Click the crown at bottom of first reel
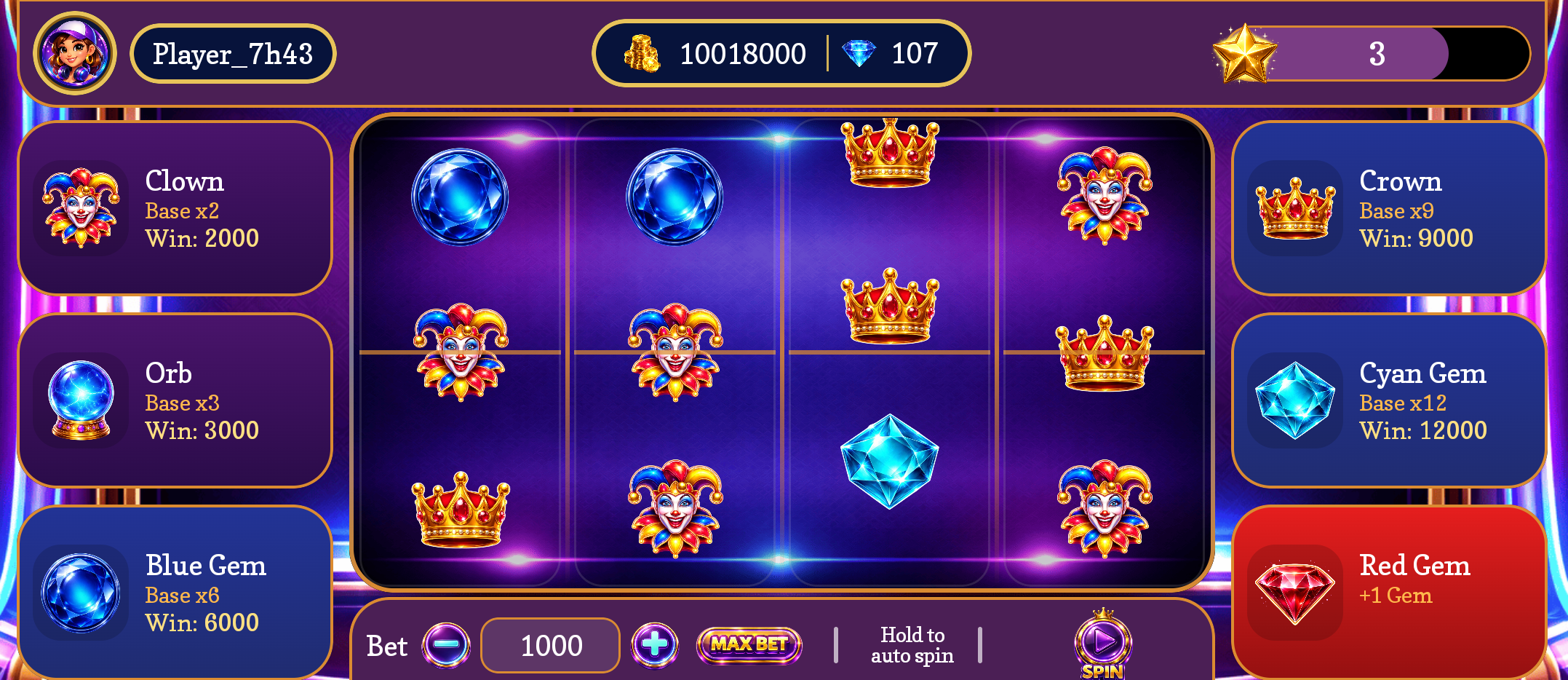 (x=461, y=510)
